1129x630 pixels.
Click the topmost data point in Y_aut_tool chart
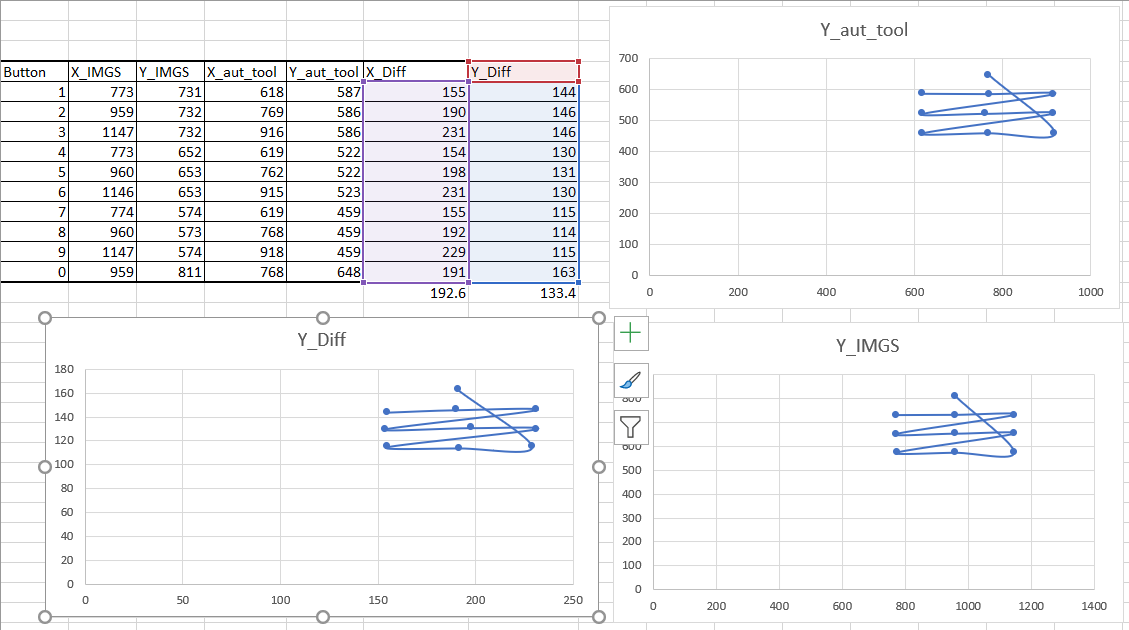(987, 74)
